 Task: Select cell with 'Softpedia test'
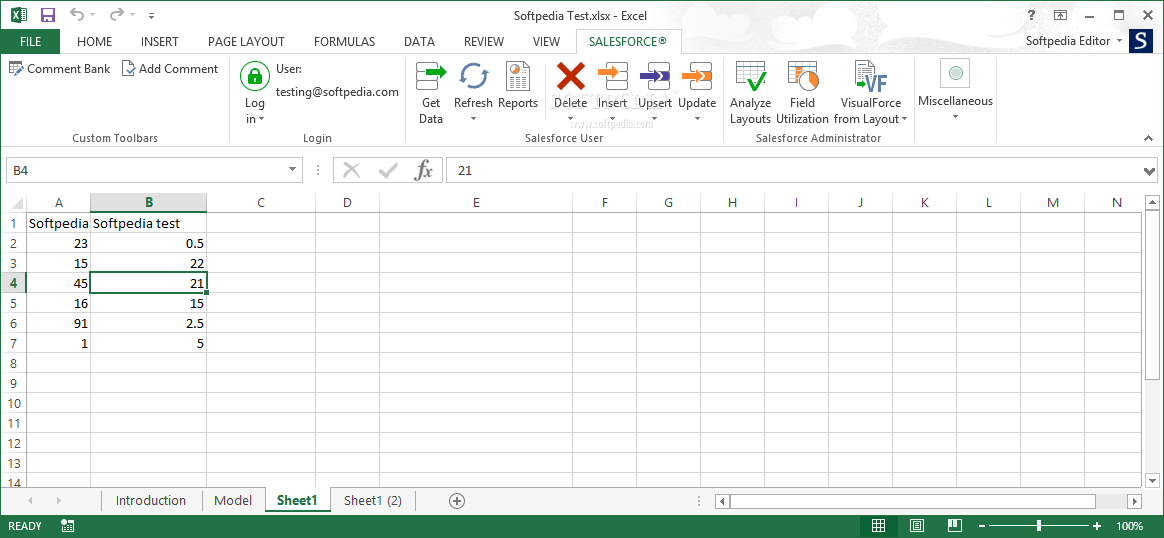(x=148, y=223)
